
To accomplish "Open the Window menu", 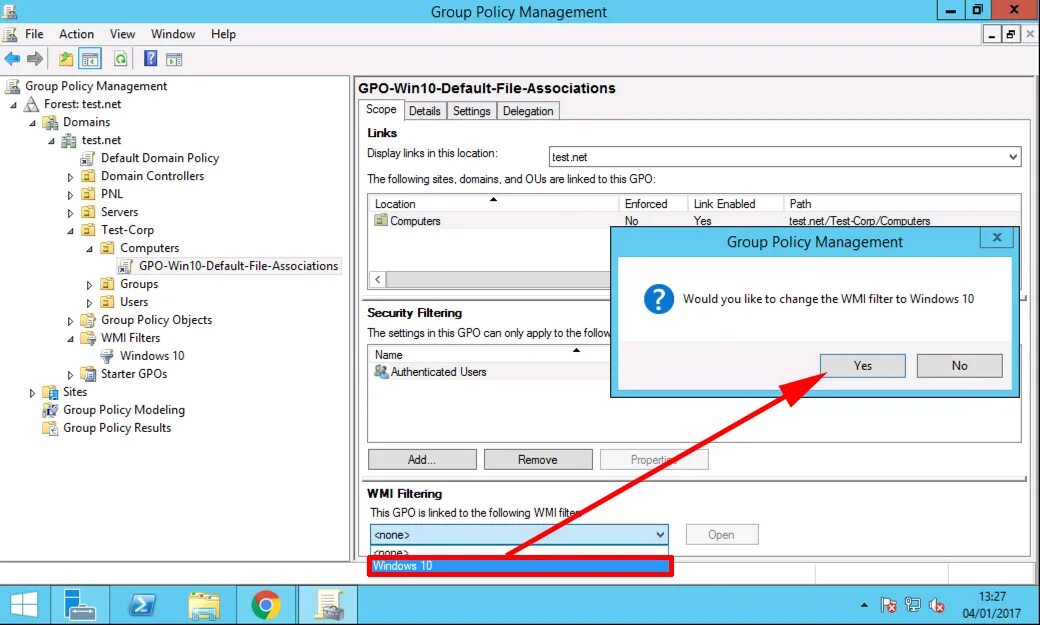I will [x=173, y=34].
